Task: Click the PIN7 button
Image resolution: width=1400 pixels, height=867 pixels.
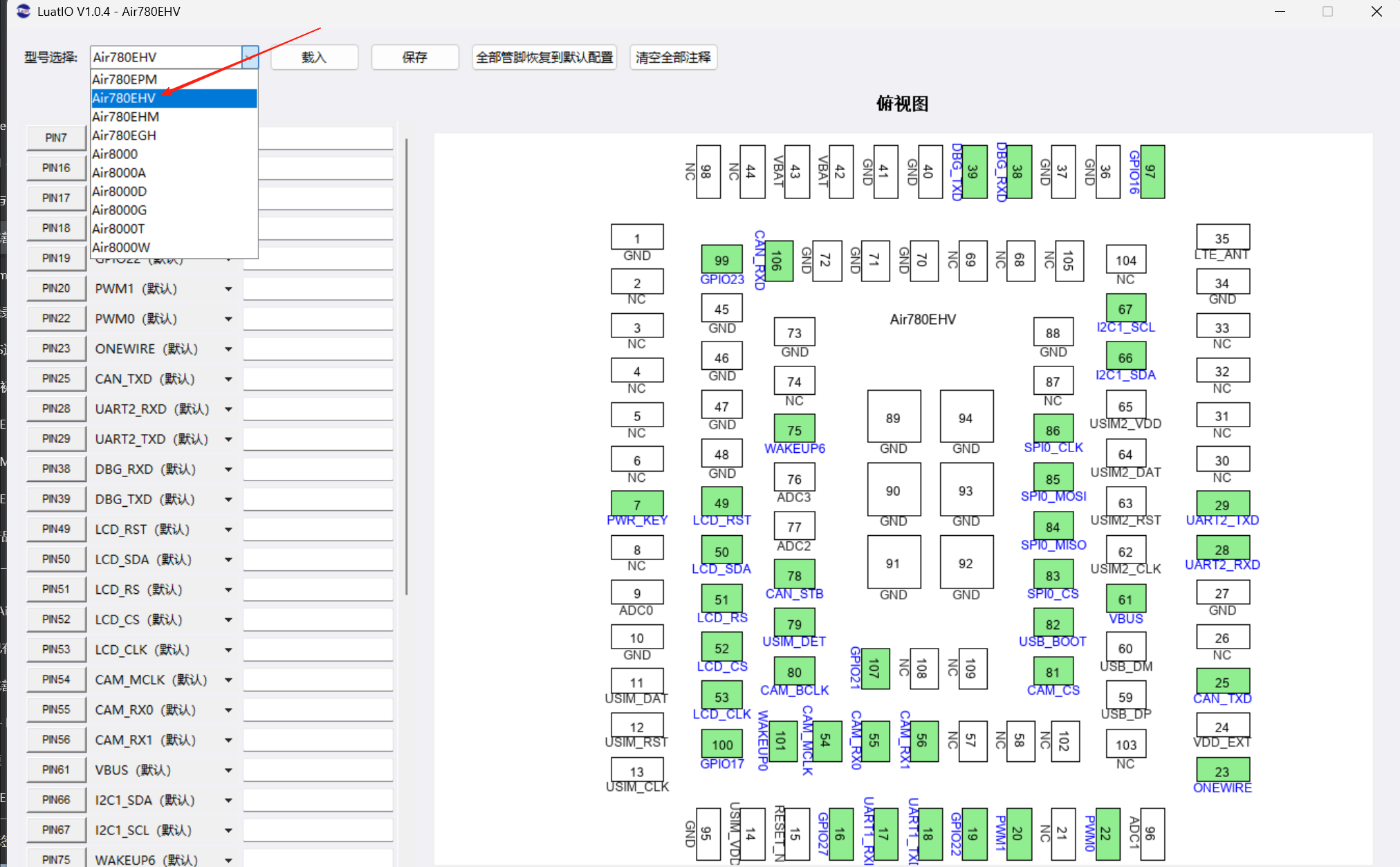Action: coord(56,138)
